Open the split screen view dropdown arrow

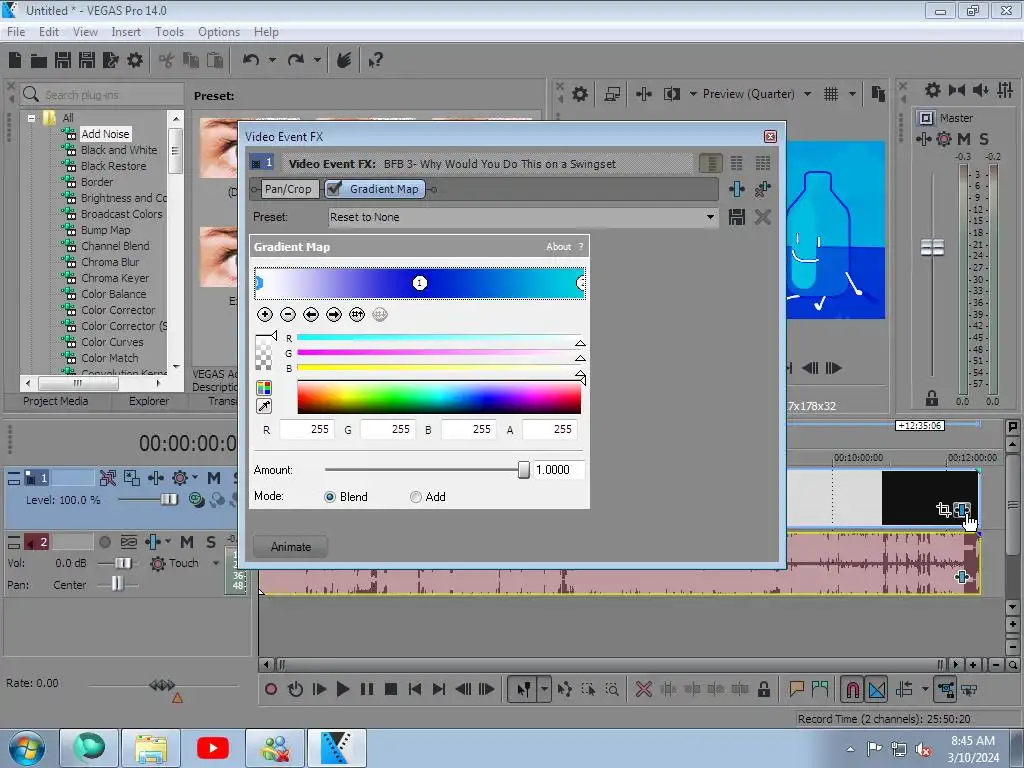tap(693, 94)
